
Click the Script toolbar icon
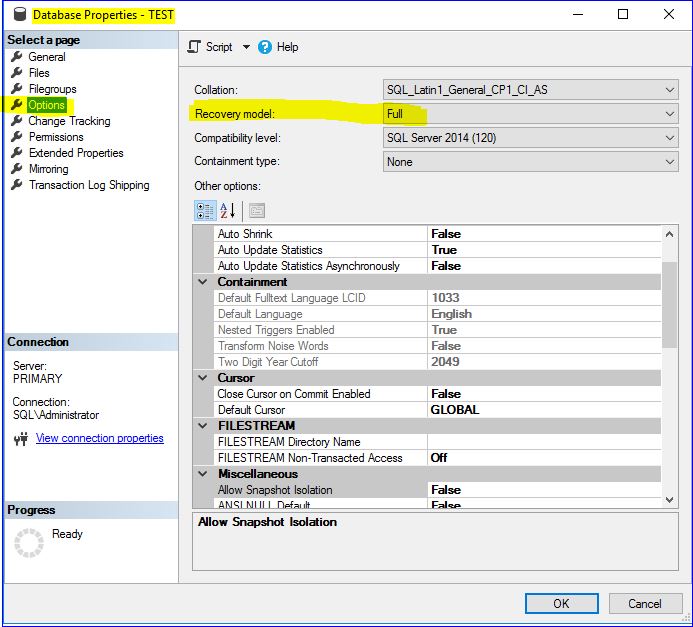click(195, 47)
